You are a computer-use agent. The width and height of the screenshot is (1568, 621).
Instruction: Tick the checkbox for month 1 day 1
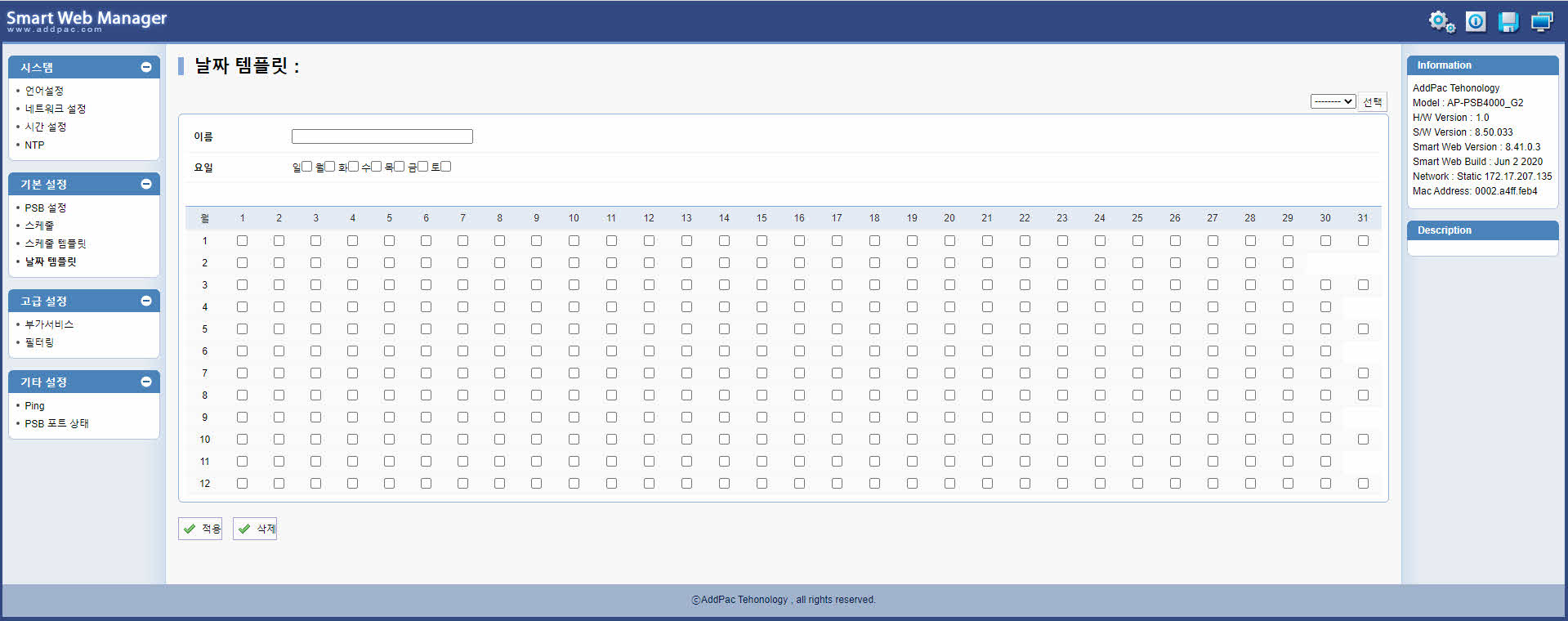tap(242, 241)
